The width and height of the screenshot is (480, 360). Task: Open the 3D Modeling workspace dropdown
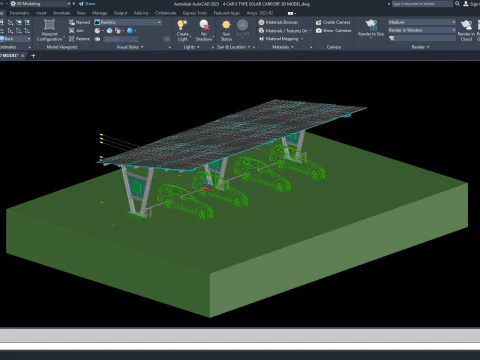40,4
